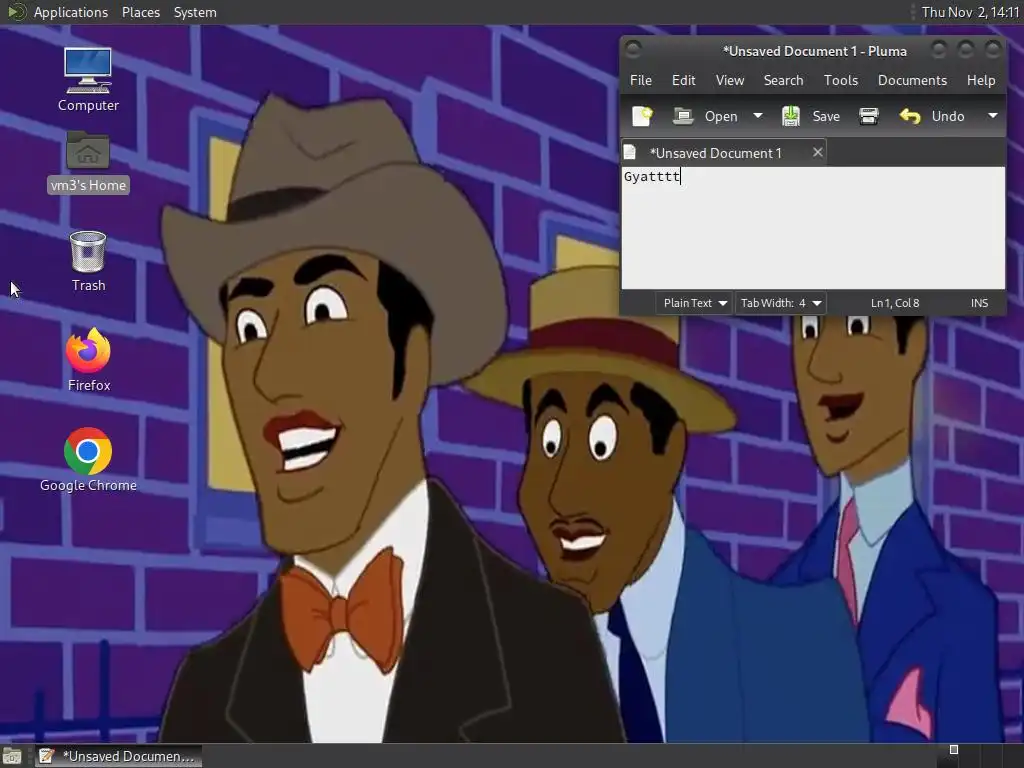
Task: Click the Pluma title bar text
Action: pos(814,51)
